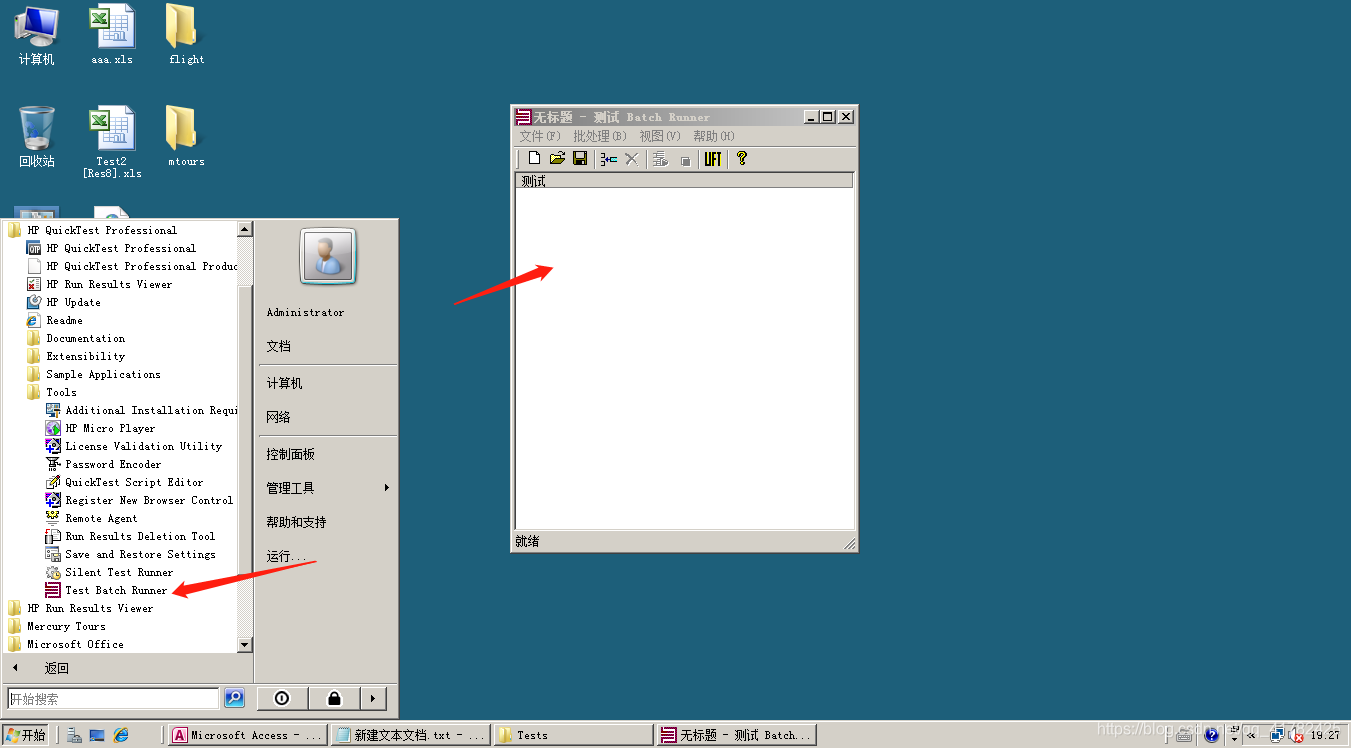
Task: Launch HP QuickTest Professional application
Action: coord(111,248)
